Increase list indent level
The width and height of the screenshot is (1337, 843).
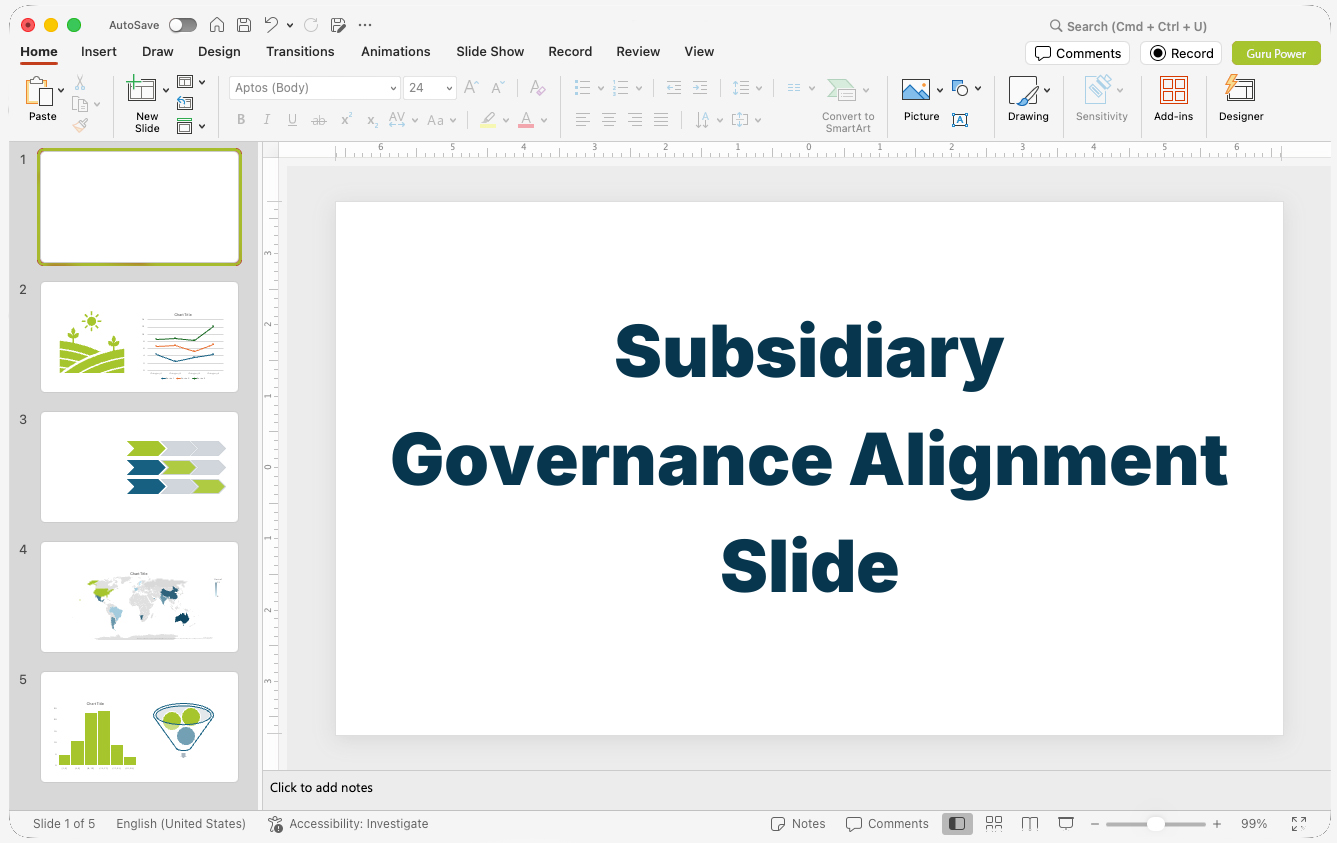pyautogui.click(x=700, y=88)
